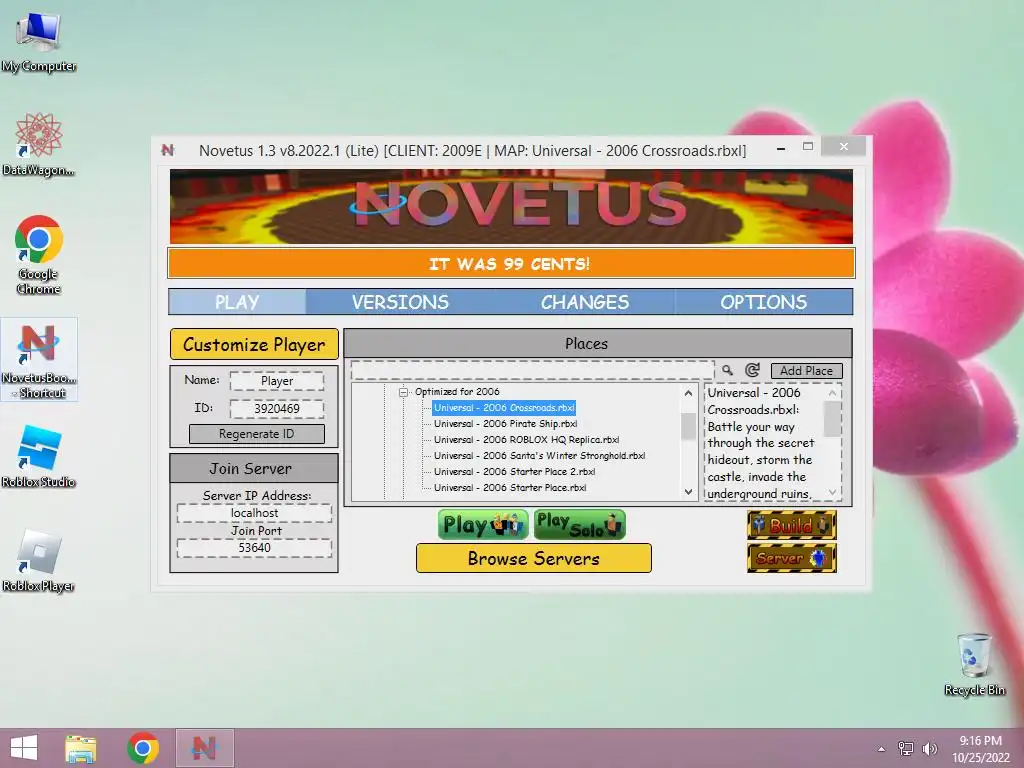This screenshot has height=768, width=1024.
Task: Select Universal - 2006 Santa's Winter Stronghold.rbxl
Action: pyautogui.click(x=539, y=456)
